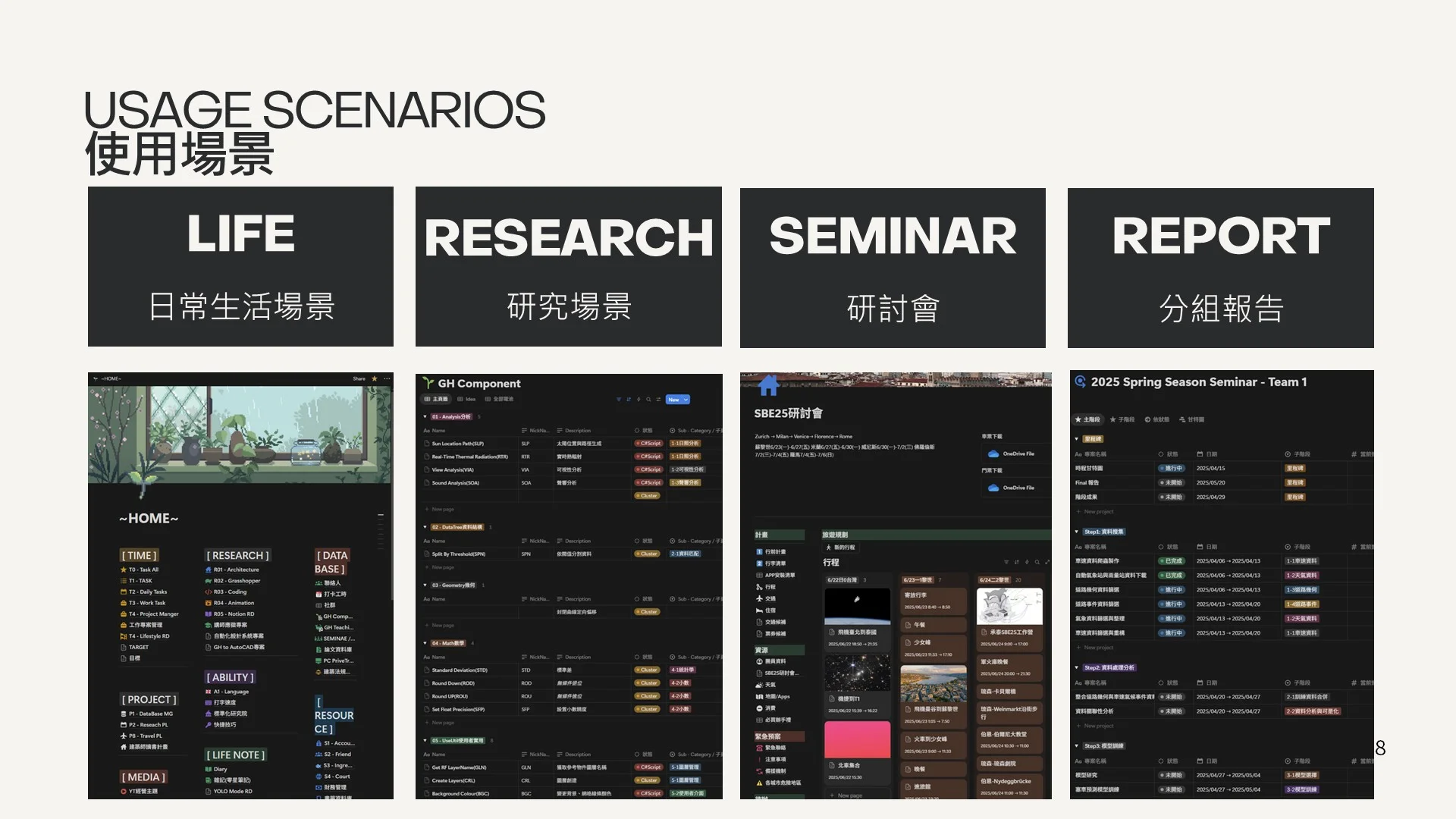Click the filter icon in GH Component toolbar
The image size is (1456, 819).
click(618, 399)
